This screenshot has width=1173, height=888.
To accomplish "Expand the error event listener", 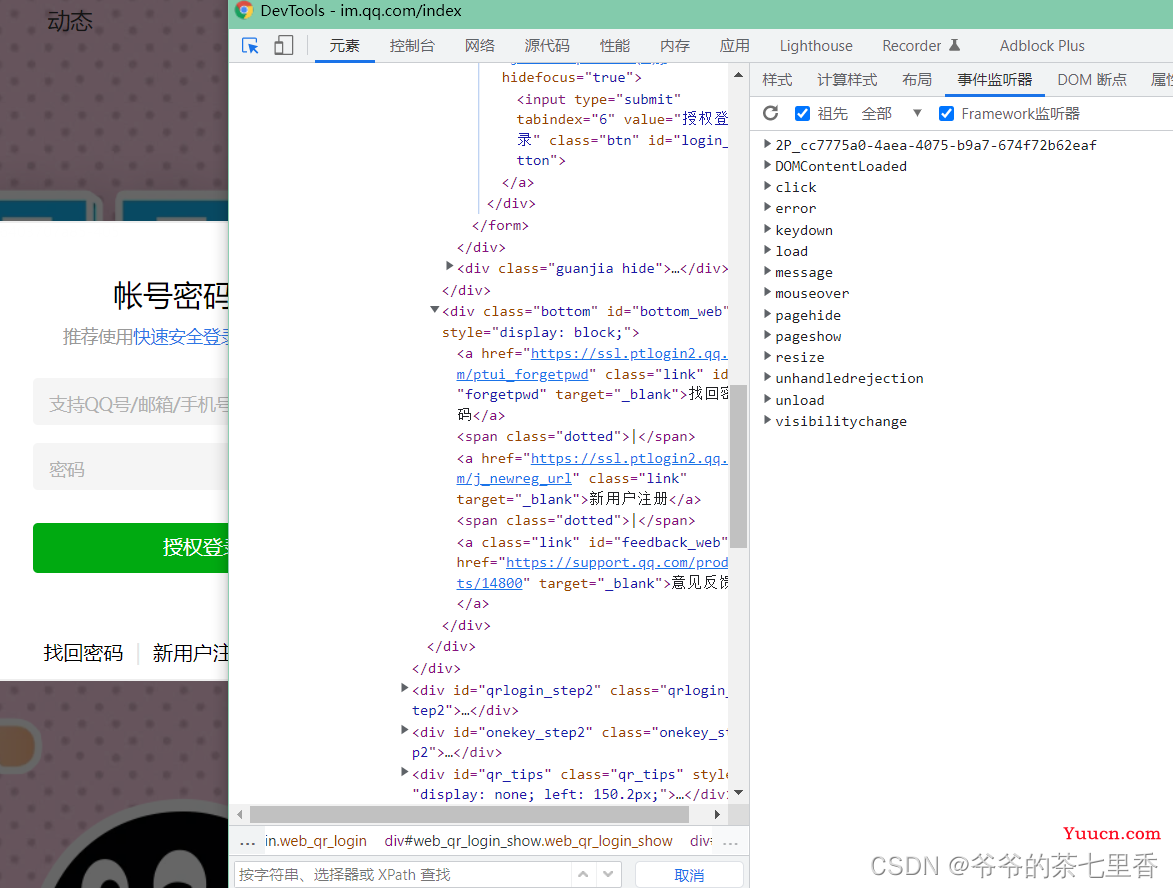I will (x=768, y=207).
